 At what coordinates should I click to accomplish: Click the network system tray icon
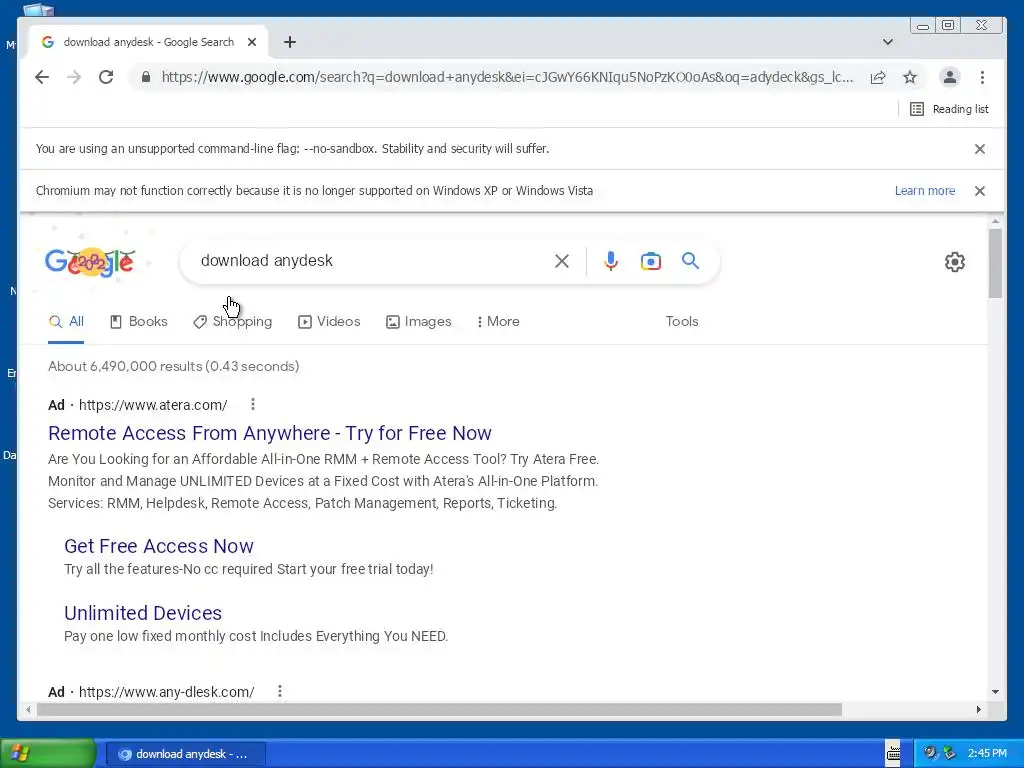click(949, 753)
